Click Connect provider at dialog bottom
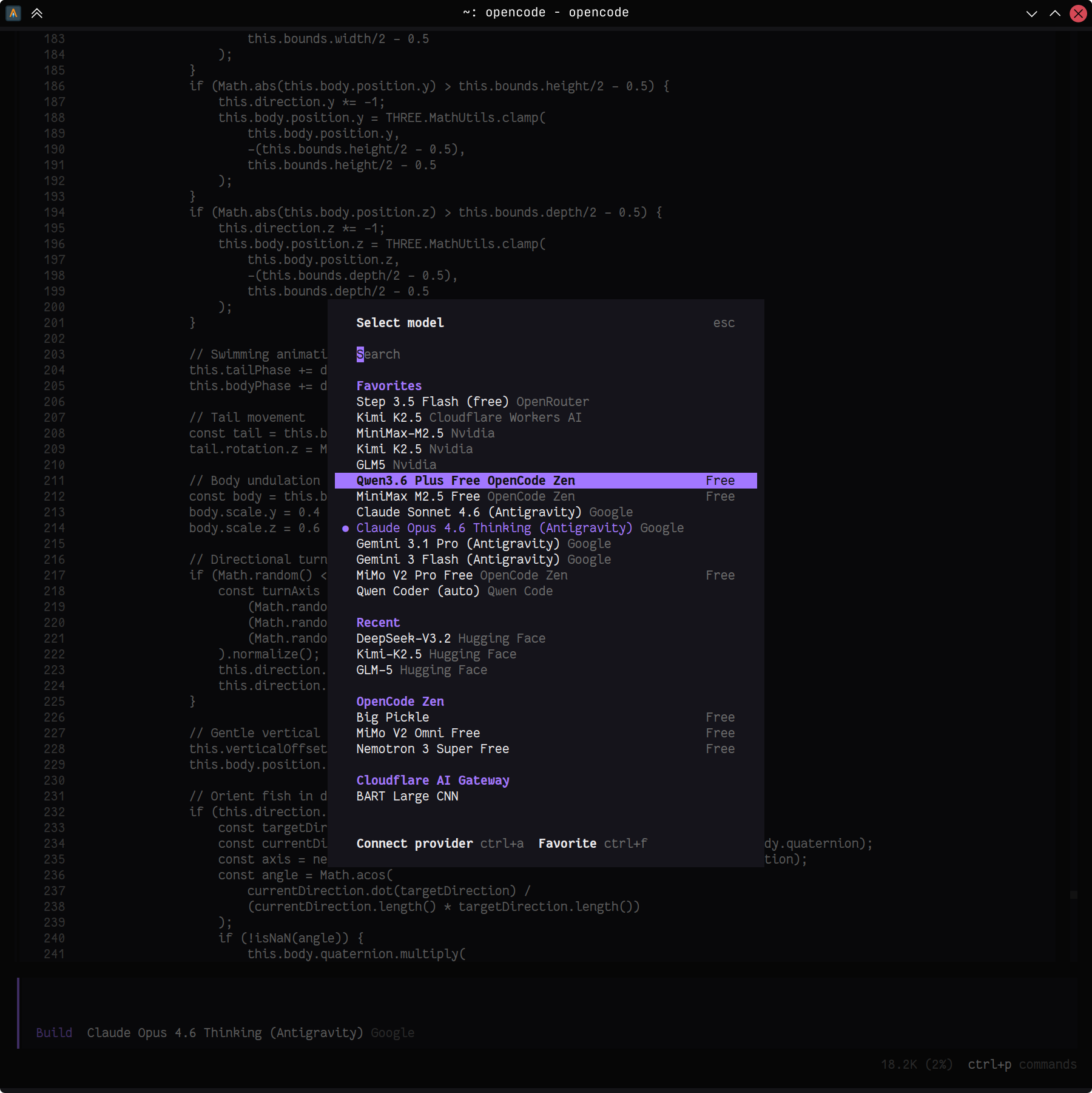This screenshot has height=1093, width=1092. pyautogui.click(x=415, y=844)
